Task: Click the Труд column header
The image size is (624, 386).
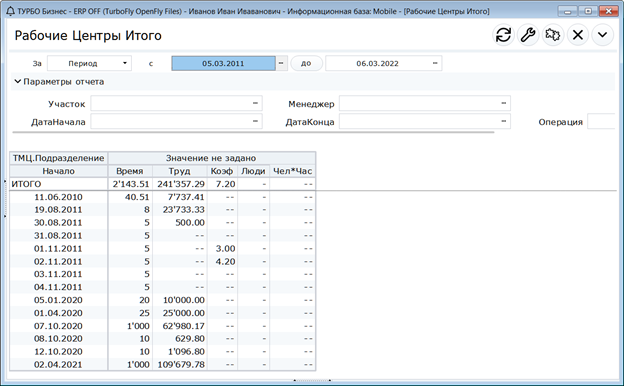Action: [179, 171]
